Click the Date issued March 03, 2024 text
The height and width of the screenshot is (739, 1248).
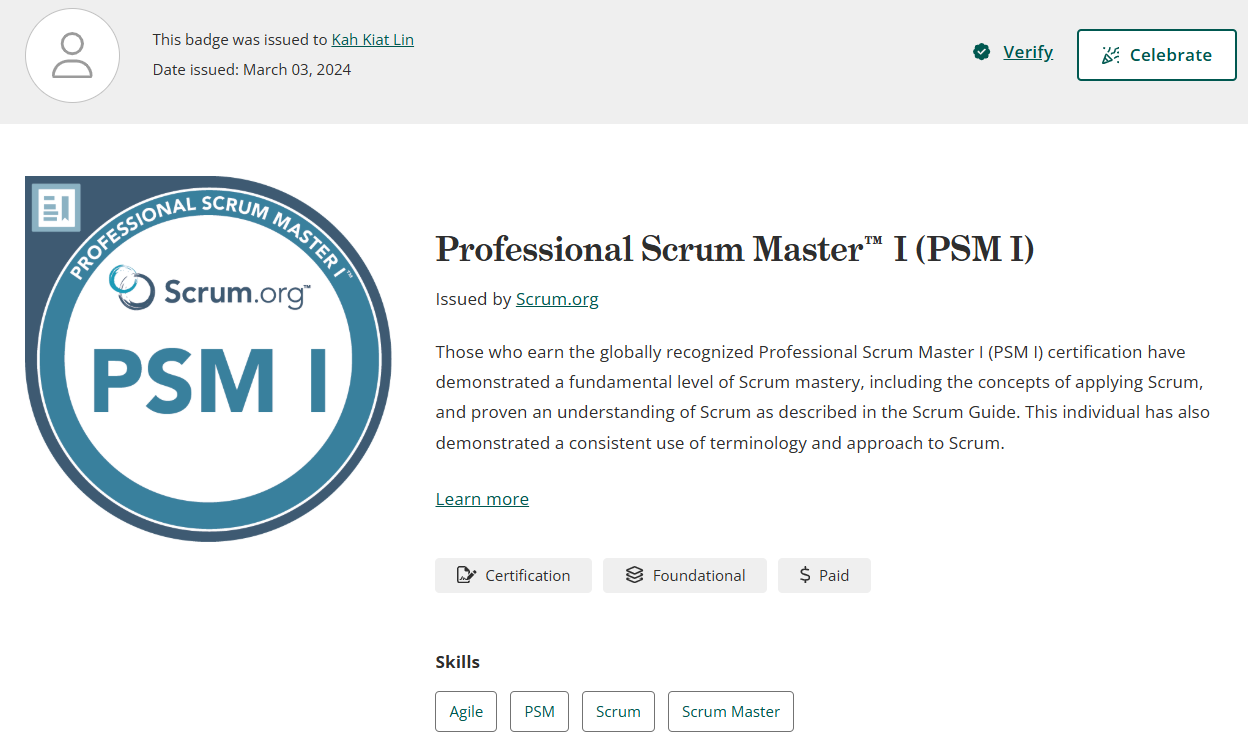pyautogui.click(x=252, y=70)
